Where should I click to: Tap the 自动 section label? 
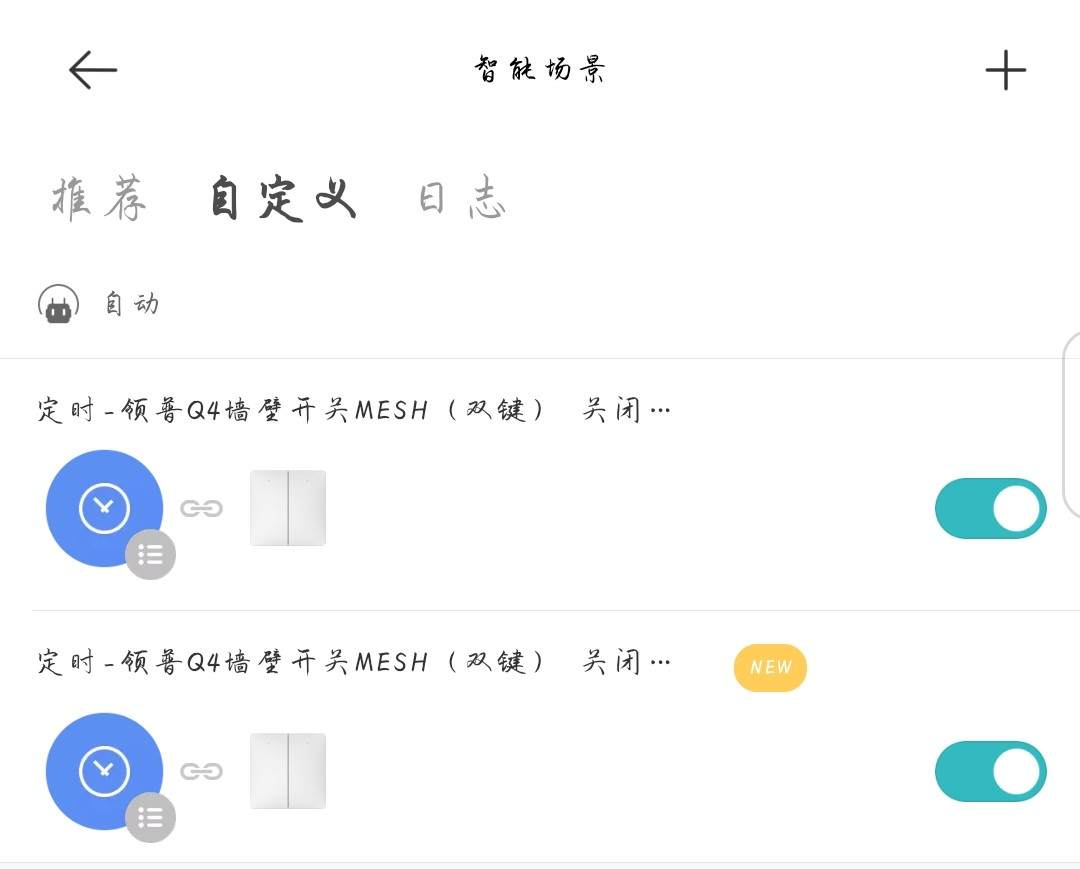[132, 304]
